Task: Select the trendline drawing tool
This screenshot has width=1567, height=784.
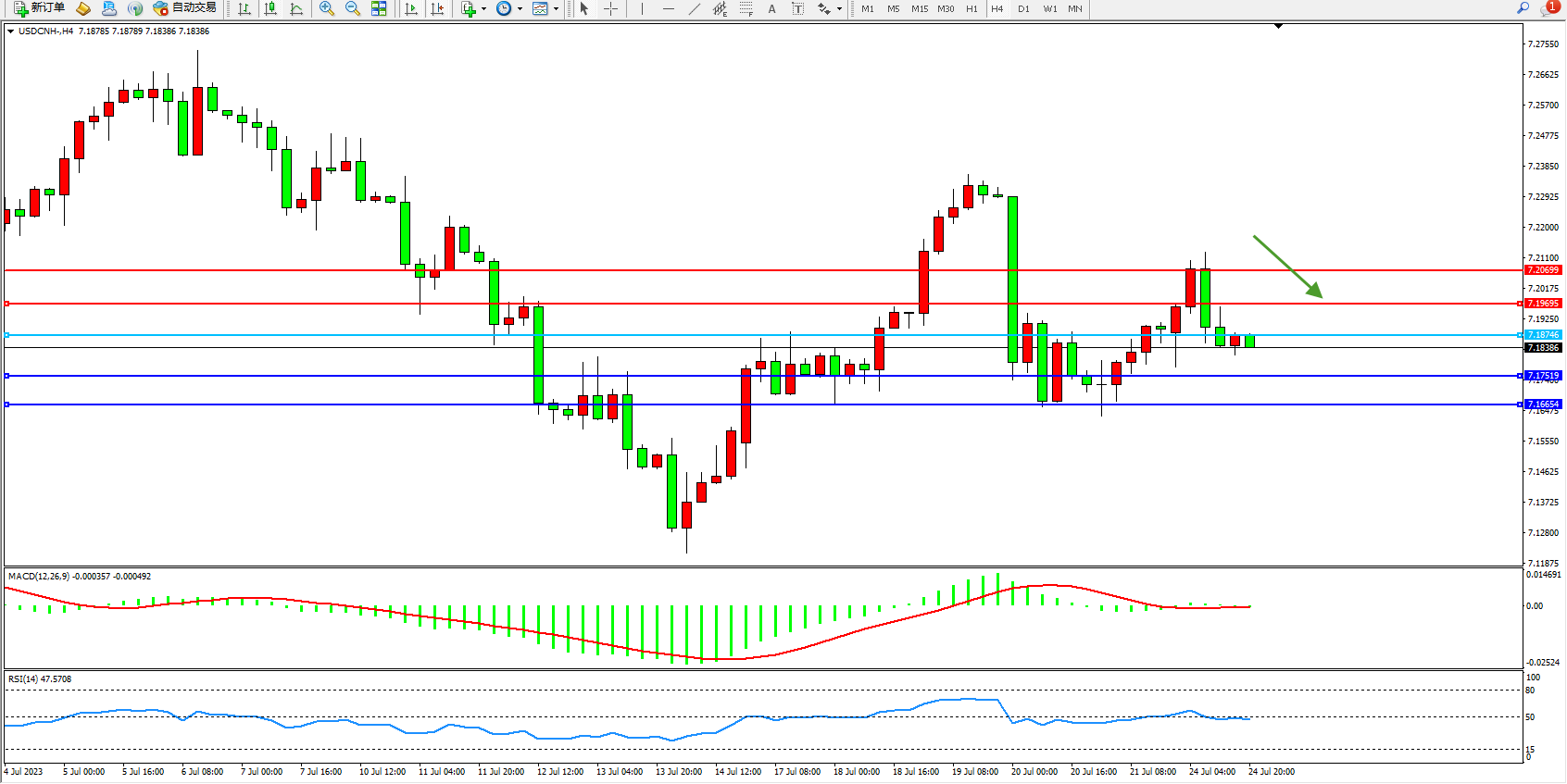Action: click(695, 8)
